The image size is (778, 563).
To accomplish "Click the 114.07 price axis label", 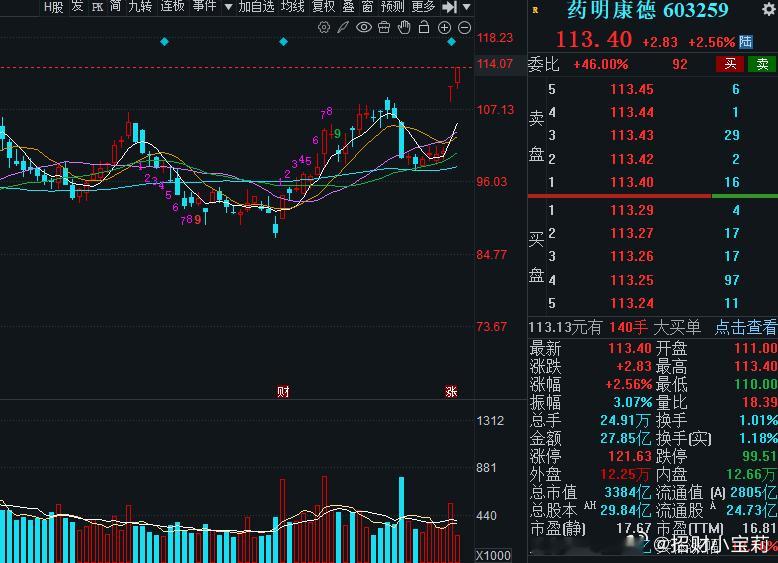I will tap(494, 63).
